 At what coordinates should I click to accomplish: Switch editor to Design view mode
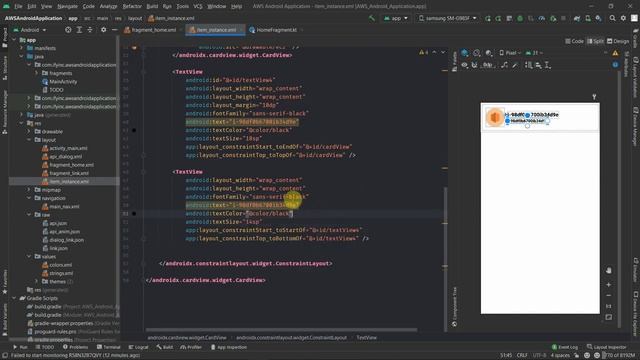click(x=618, y=41)
